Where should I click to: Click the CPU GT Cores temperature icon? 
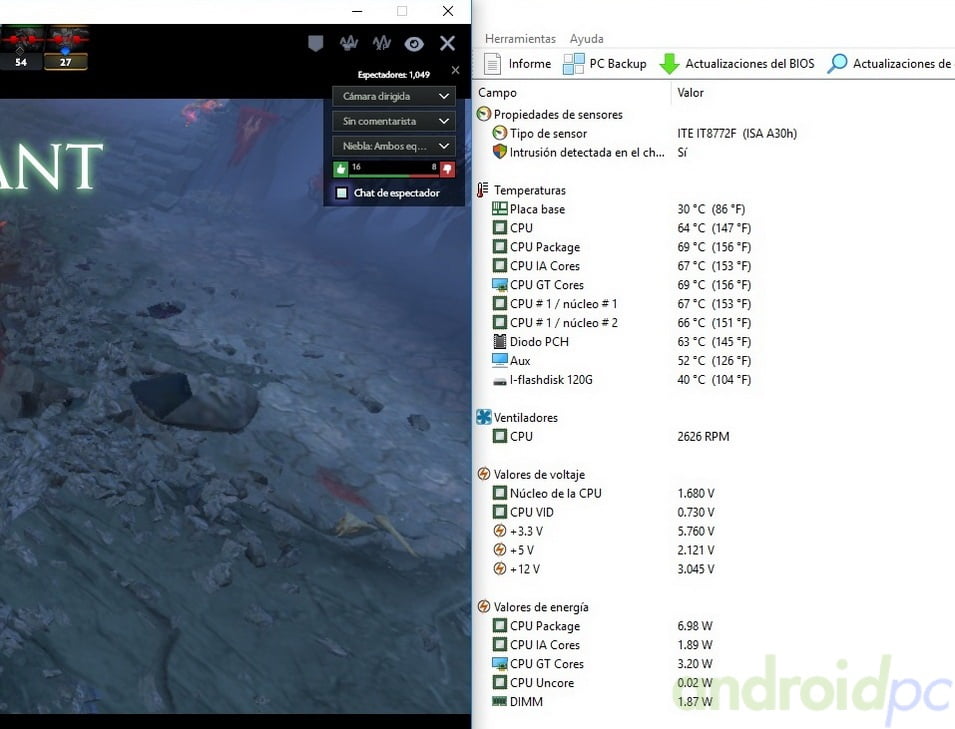pos(499,284)
